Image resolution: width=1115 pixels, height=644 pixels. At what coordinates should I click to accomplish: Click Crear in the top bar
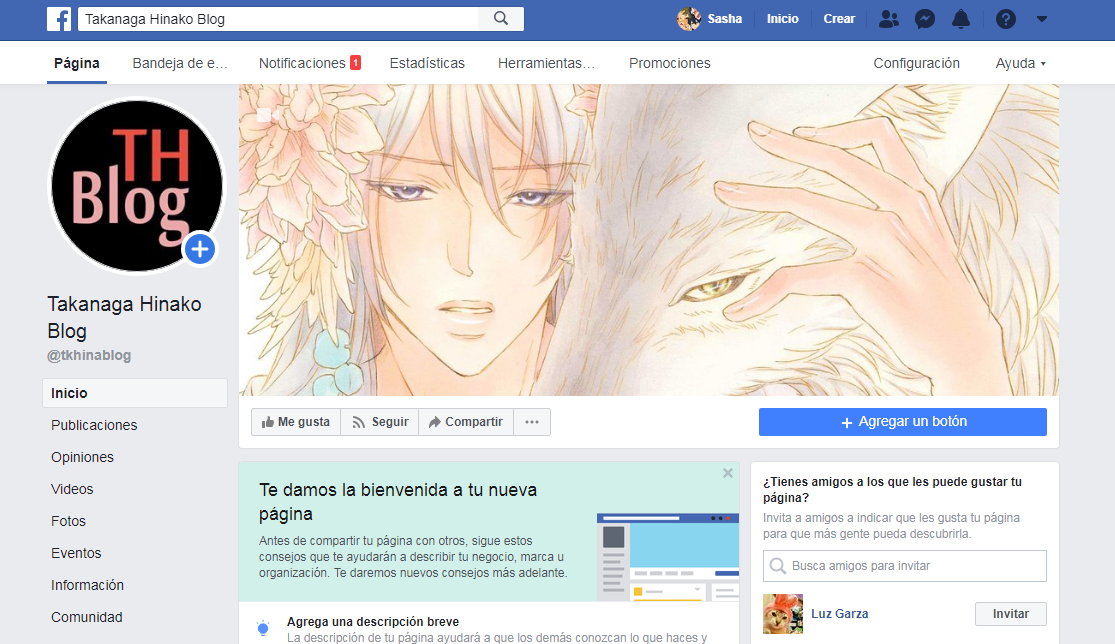839,19
